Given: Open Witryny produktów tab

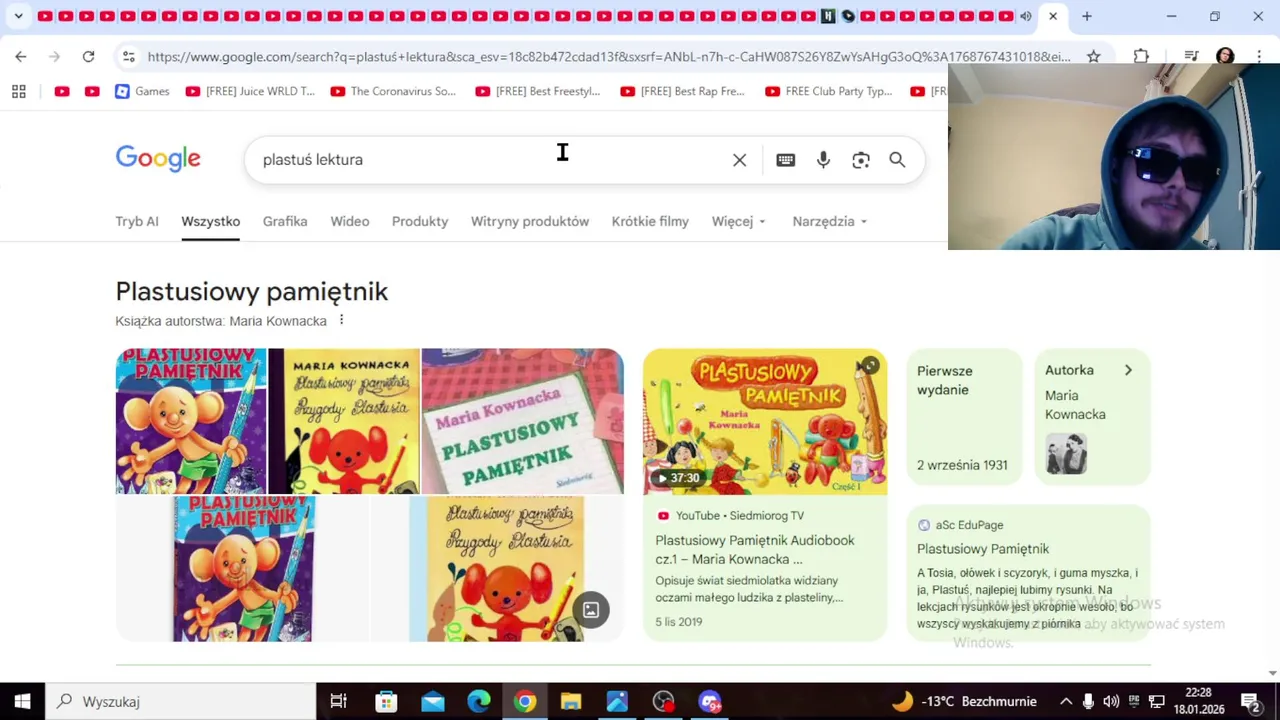Looking at the screenshot, I should coord(530,221).
